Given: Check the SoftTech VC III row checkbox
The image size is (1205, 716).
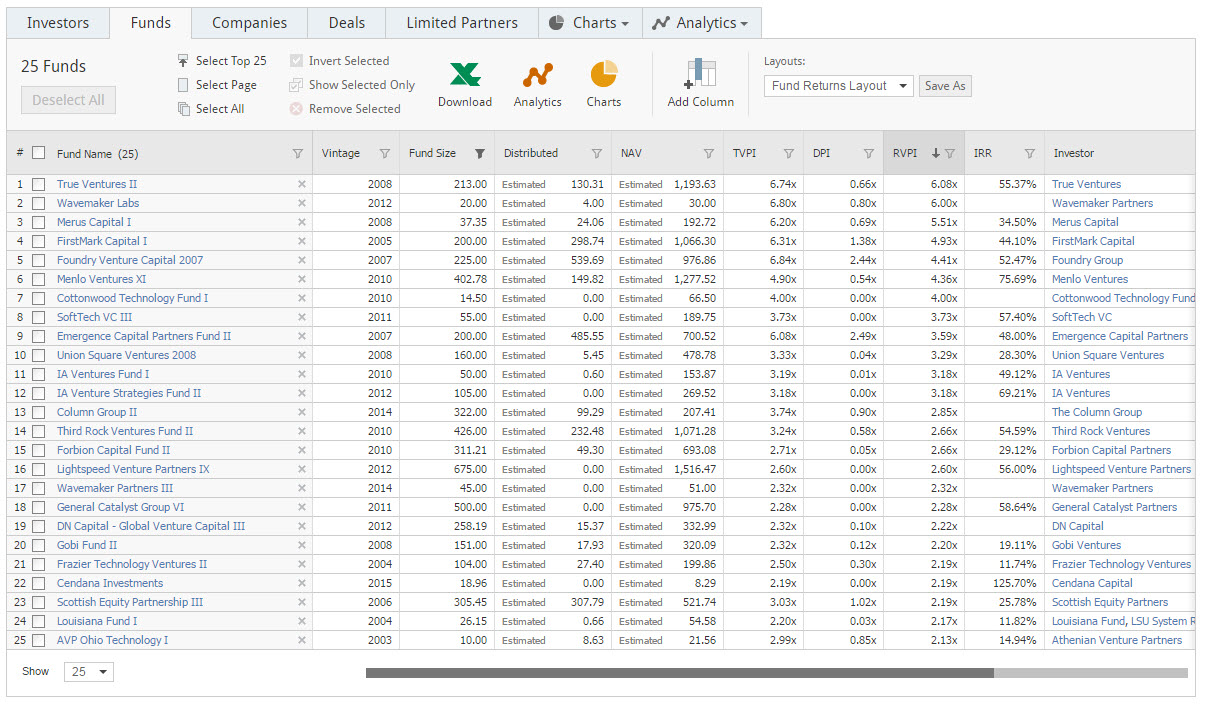Looking at the screenshot, I should pyautogui.click(x=39, y=318).
